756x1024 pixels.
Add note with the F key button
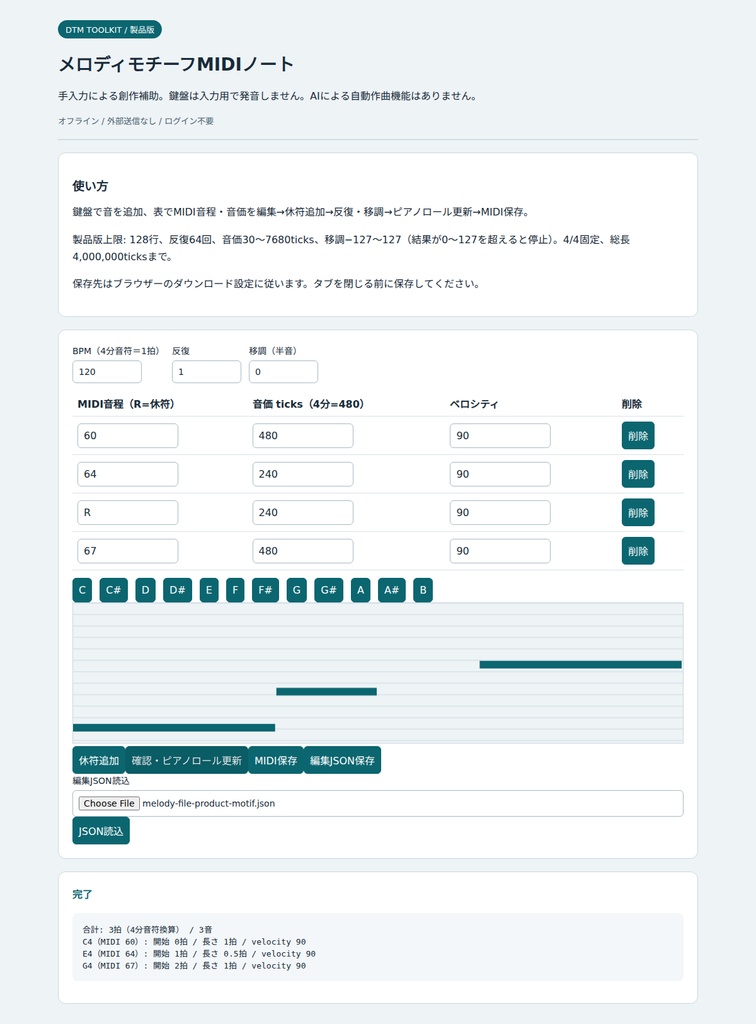point(235,590)
